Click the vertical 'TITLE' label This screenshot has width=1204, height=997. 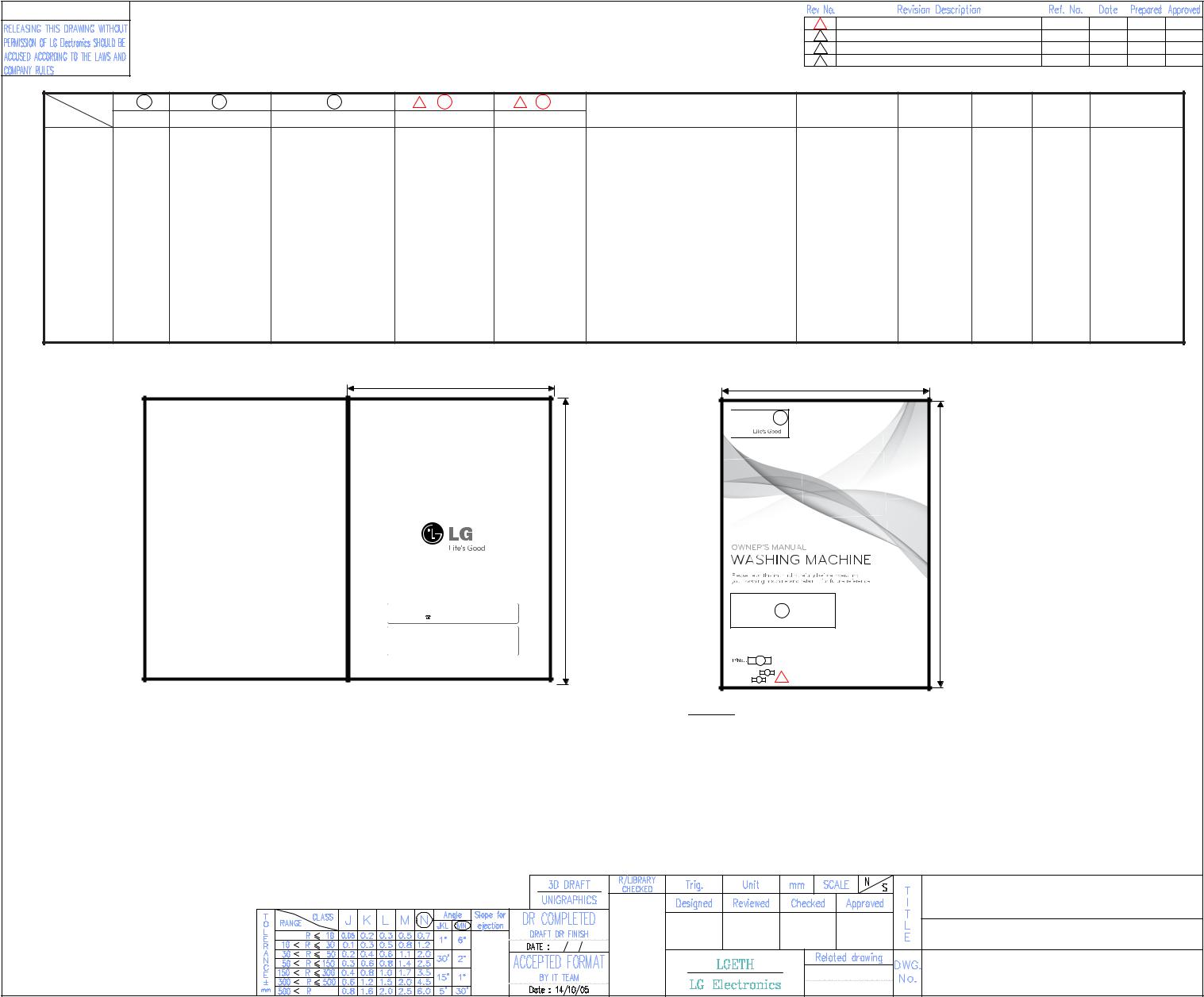click(x=907, y=914)
